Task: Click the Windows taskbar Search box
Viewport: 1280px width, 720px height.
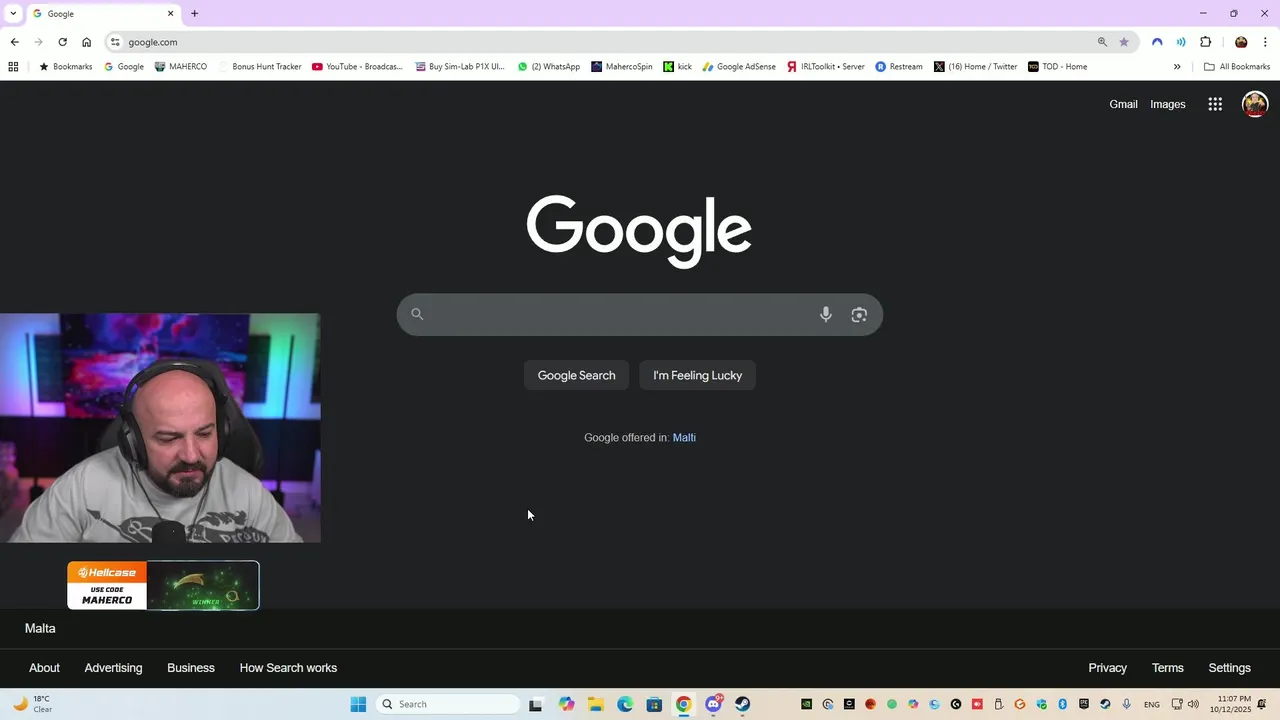Action: coord(448,704)
